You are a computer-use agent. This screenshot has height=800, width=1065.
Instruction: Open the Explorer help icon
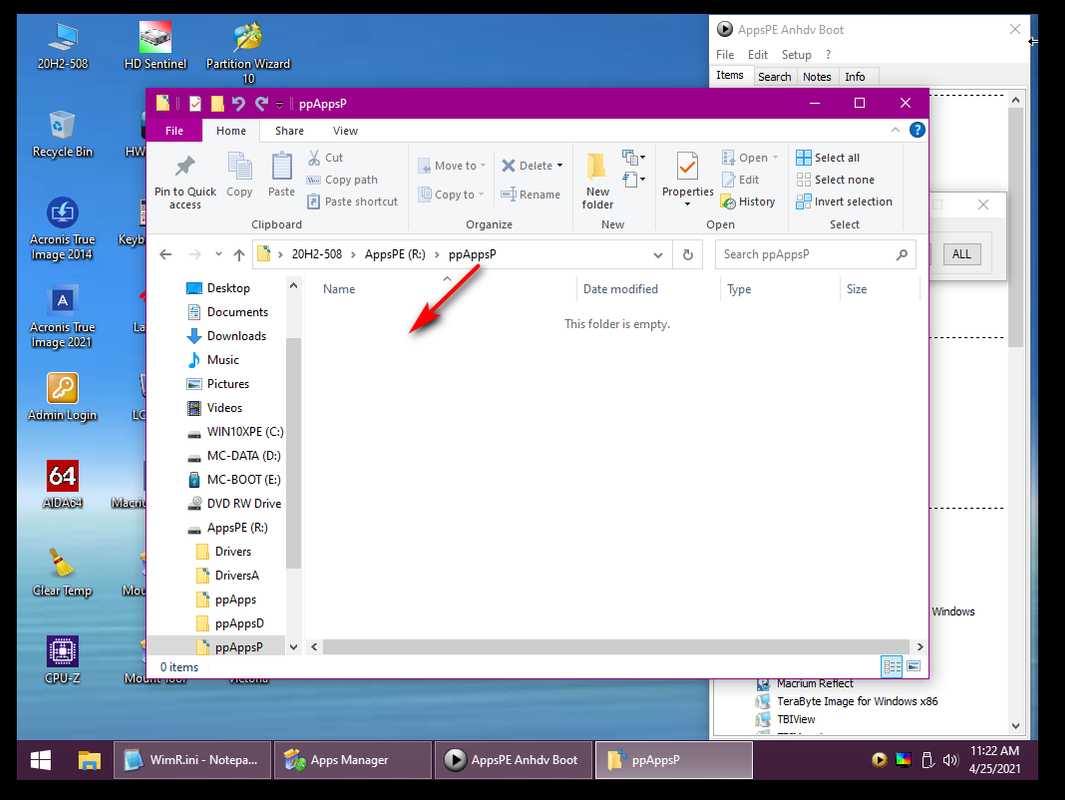coord(917,130)
